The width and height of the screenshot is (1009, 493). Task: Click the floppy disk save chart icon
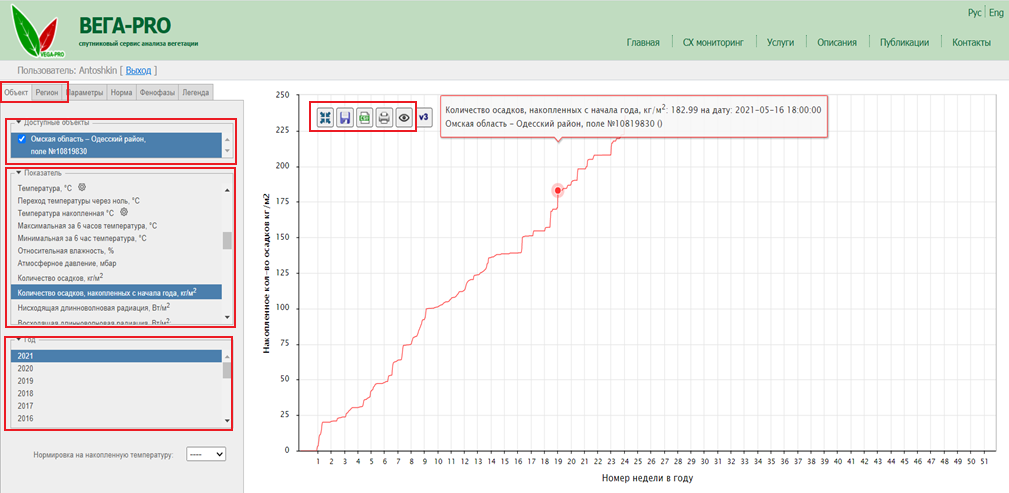point(345,117)
